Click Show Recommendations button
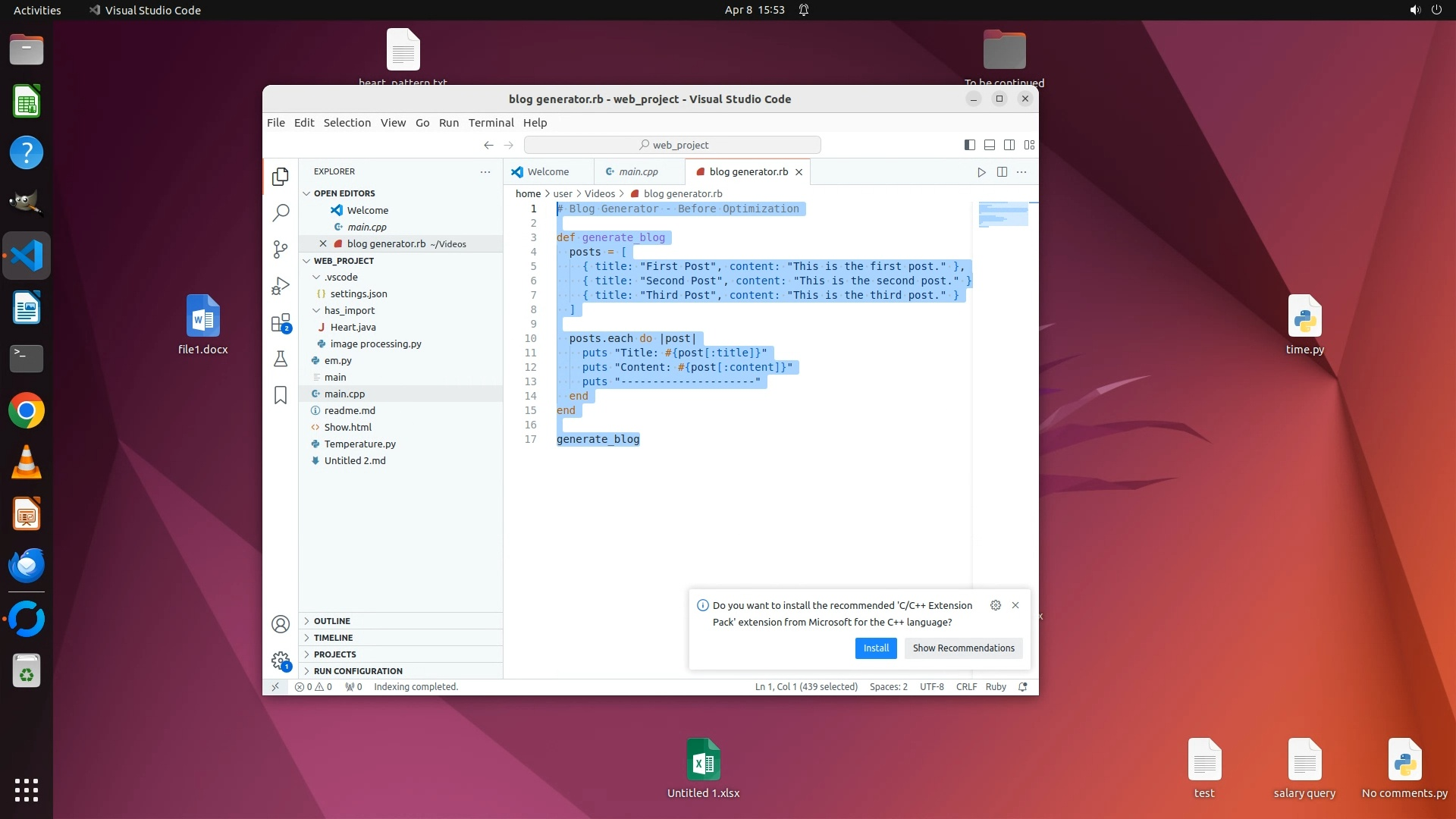Image resolution: width=1456 pixels, height=819 pixels. pos(963,648)
